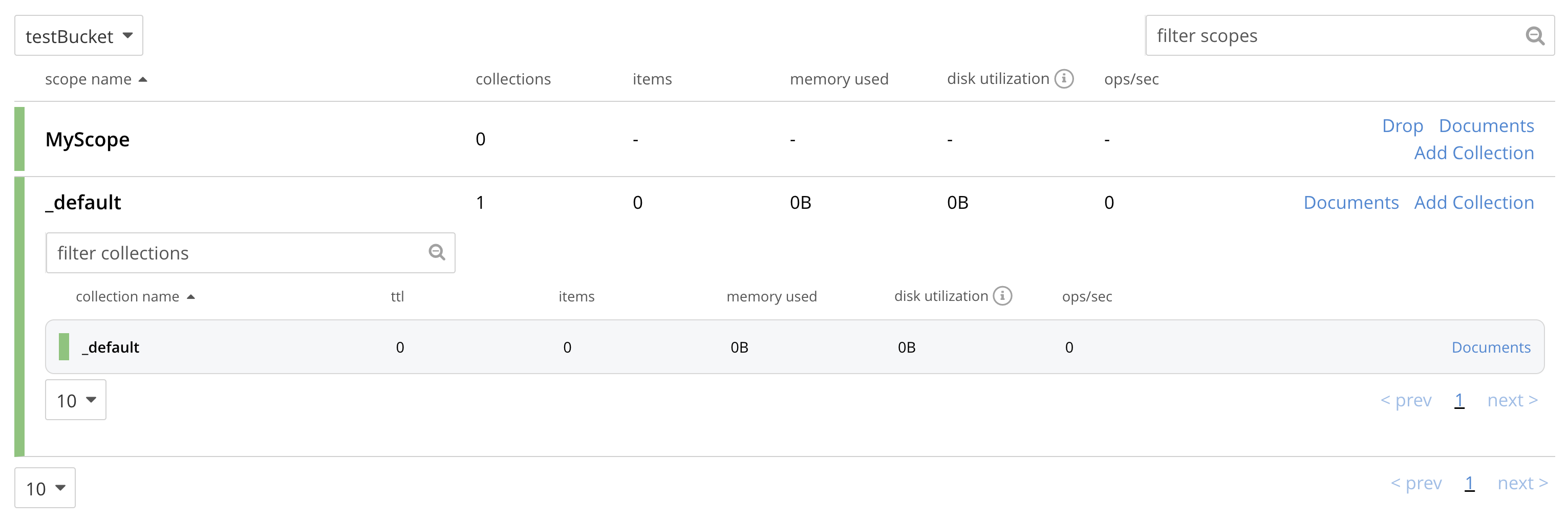Open the testBucket bucket dropdown
Viewport: 1568px width, 522px height.
coord(78,36)
